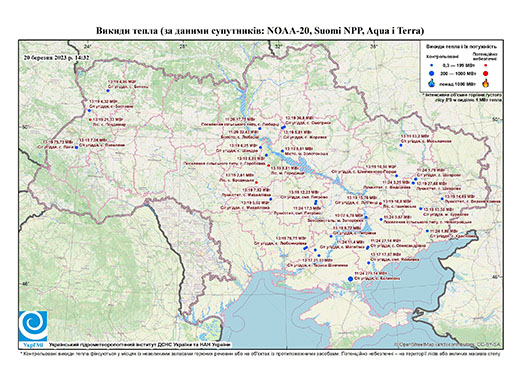
Task: Click the OpenStreetMap contributors attribution
Action: click(448, 344)
